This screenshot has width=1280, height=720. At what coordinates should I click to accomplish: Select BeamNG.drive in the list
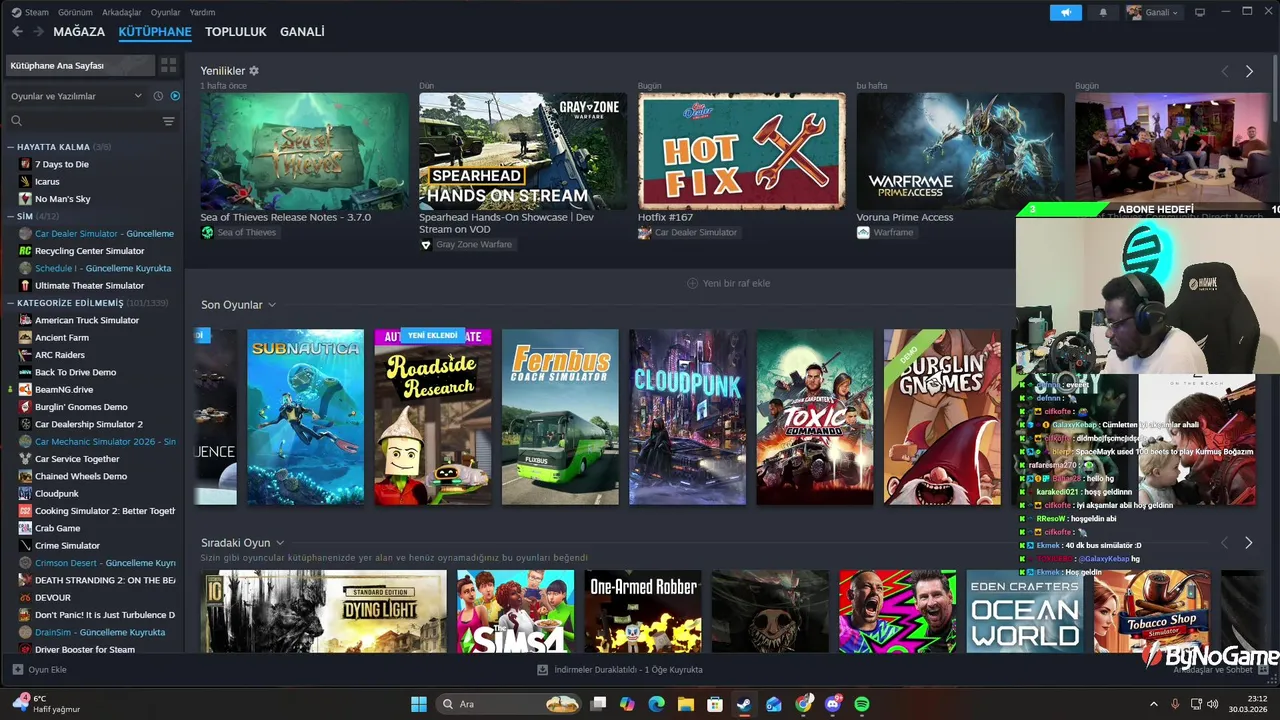point(64,389)
